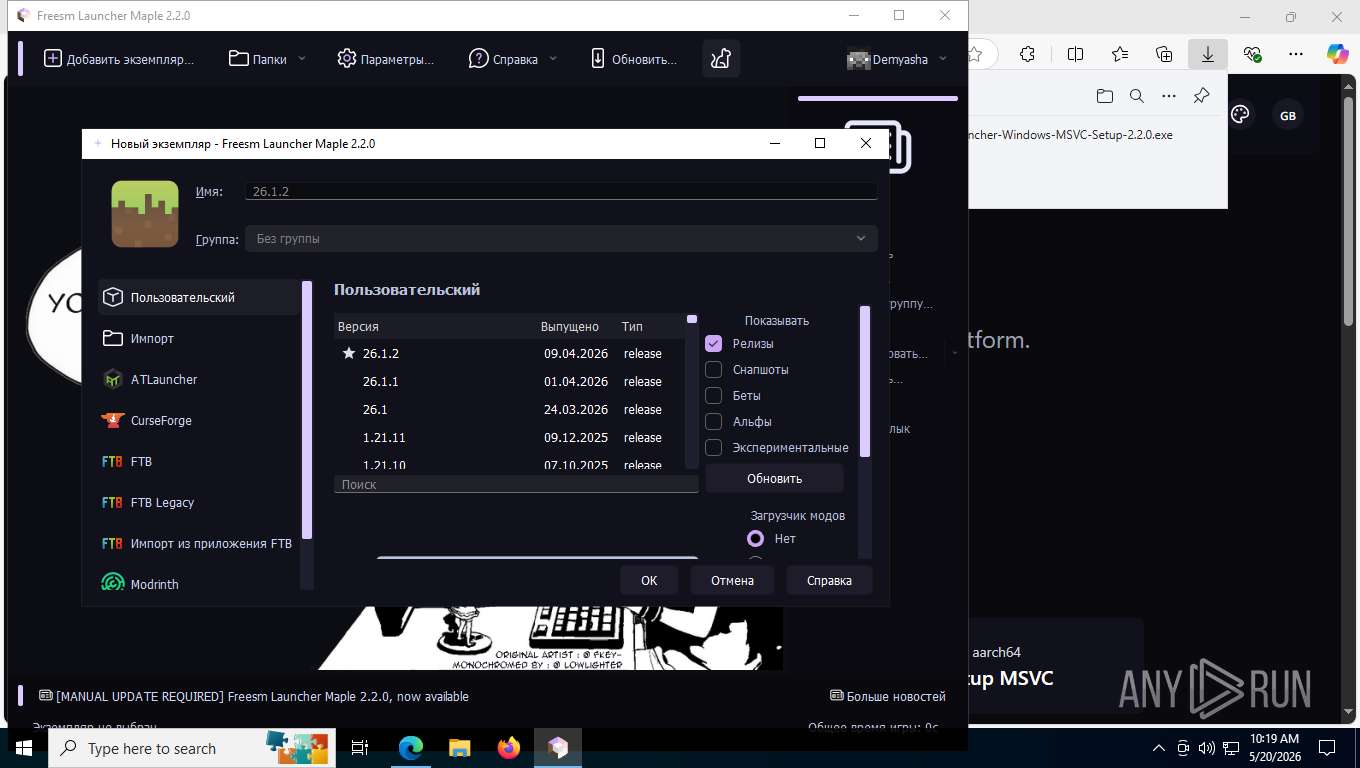Open the Help (Справка) toolbar menu

point(513,59)
